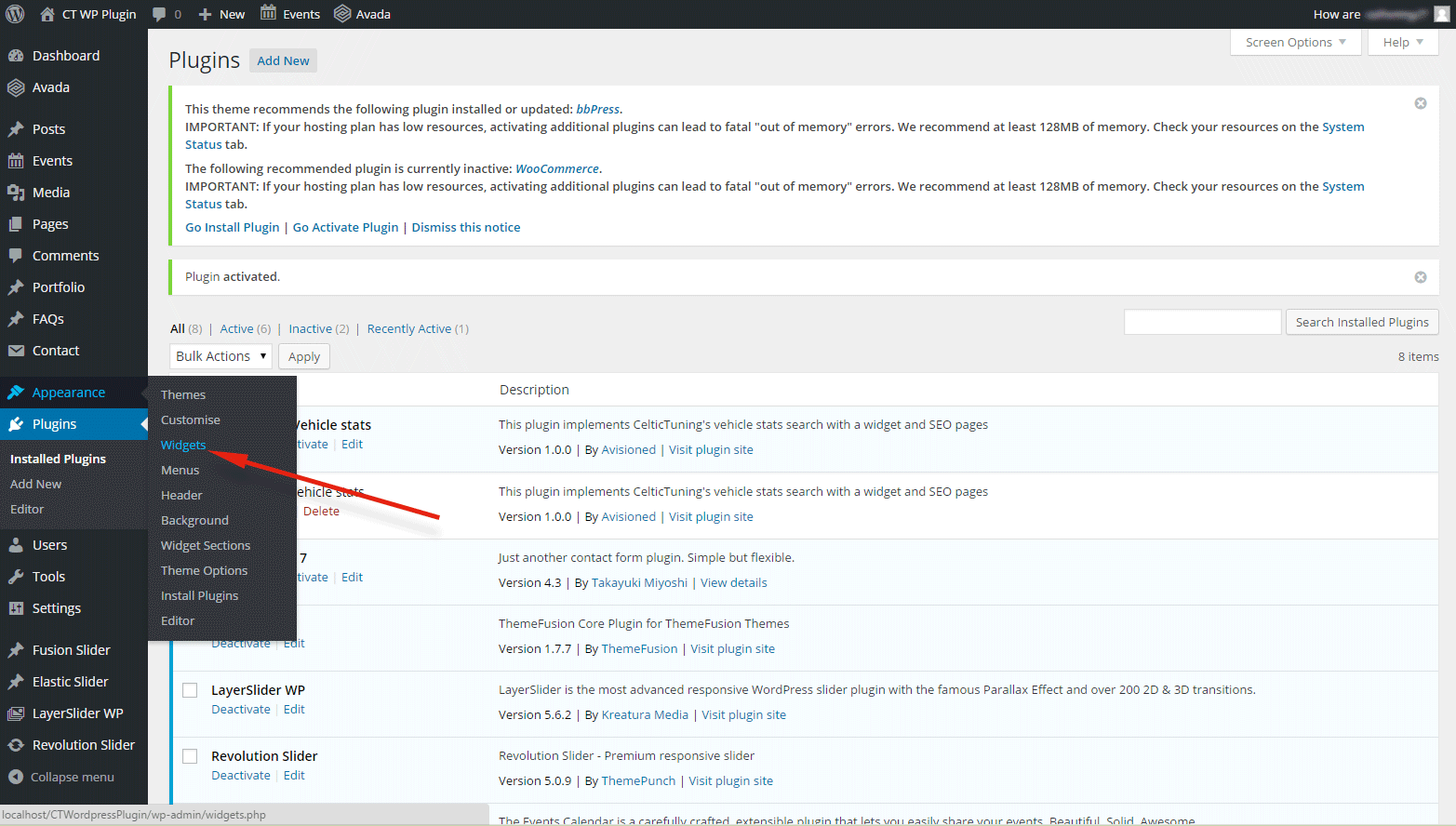The width and height of the screenshot is (1456, 826).
Task: Expand the Help tab
Action: coord(1402,43)
